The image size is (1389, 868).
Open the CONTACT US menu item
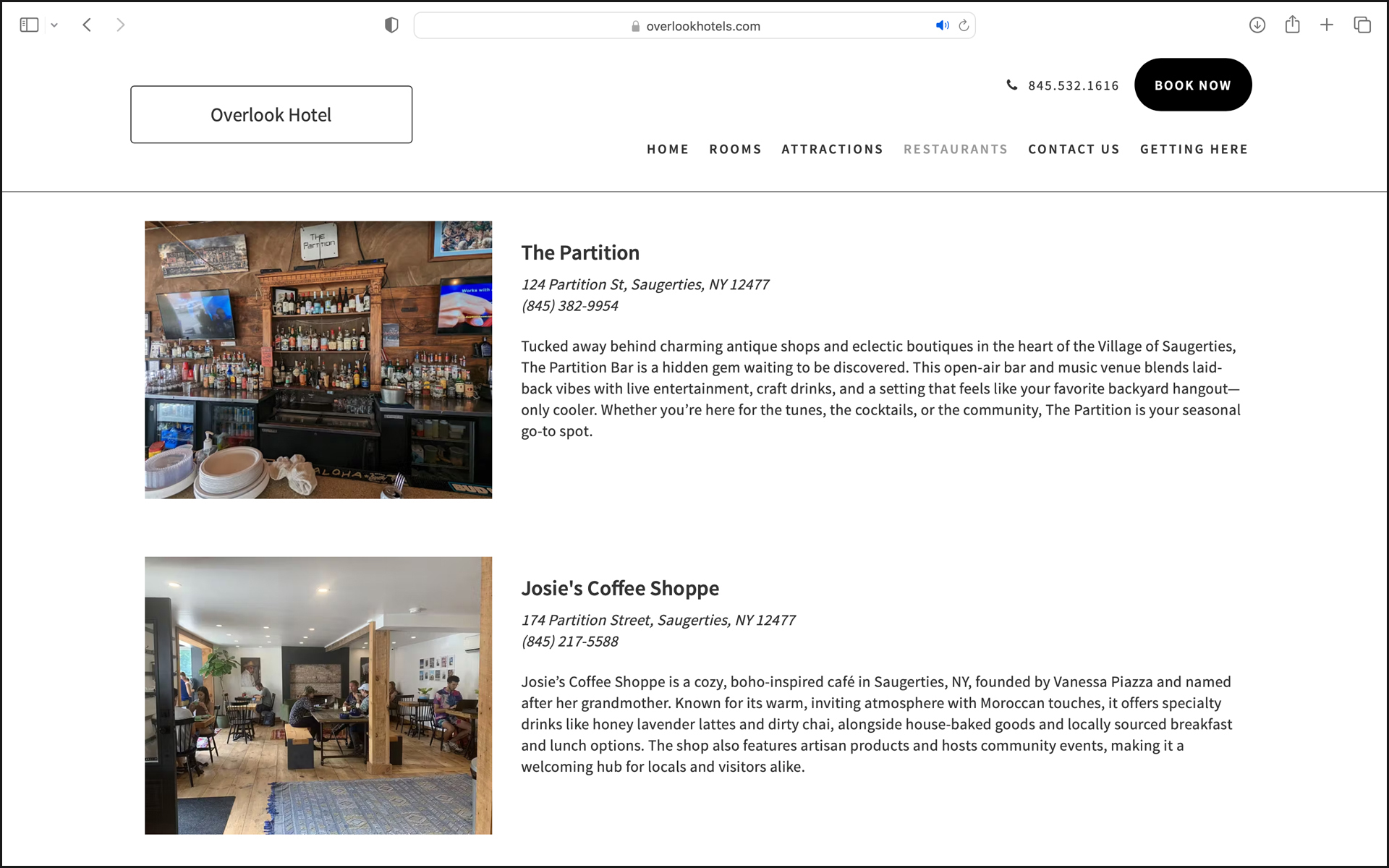pos(1074,149)
